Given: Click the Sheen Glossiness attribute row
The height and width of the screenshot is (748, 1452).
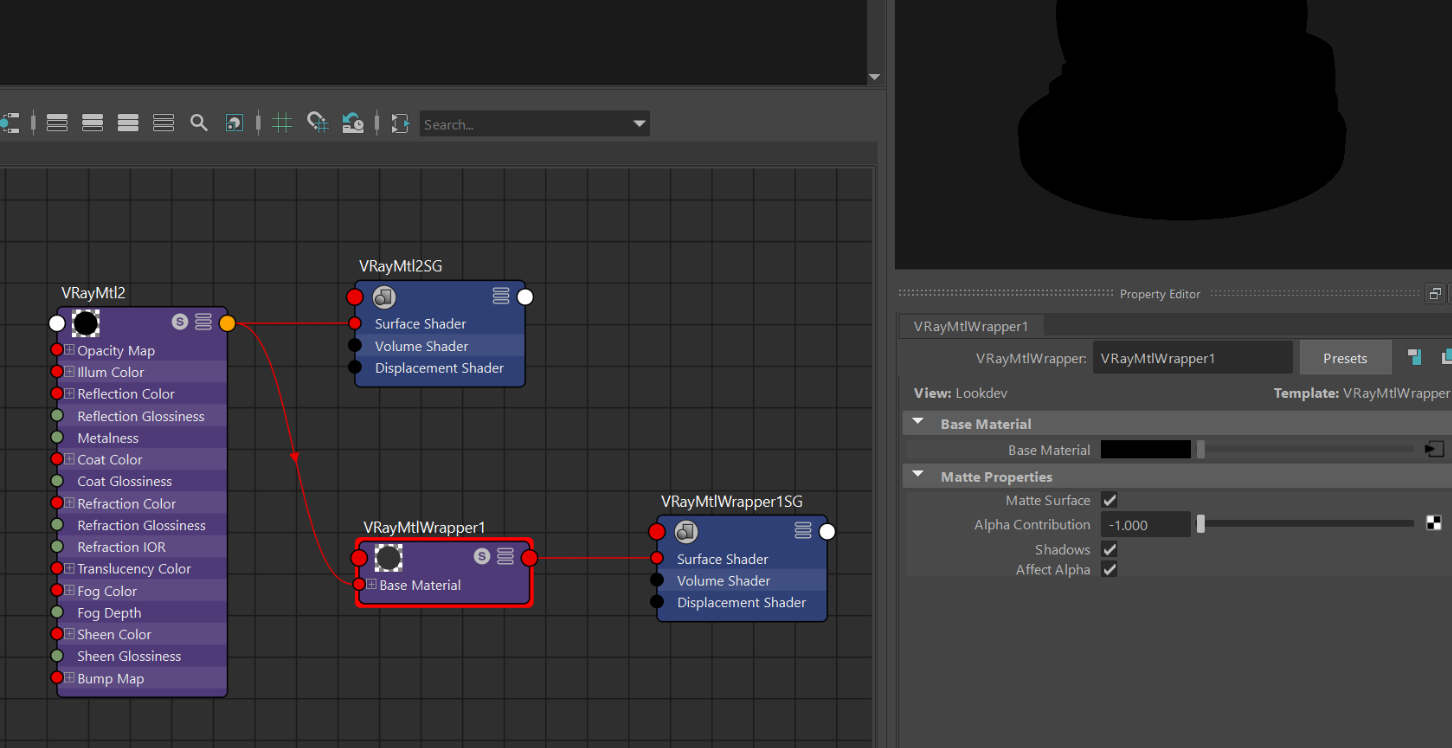Looking at the screenshot, I should click(x=142, y=656).
